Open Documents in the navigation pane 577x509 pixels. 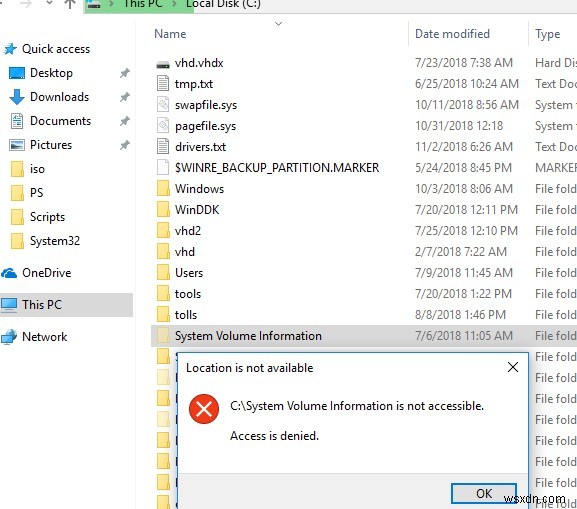point(60,121)
